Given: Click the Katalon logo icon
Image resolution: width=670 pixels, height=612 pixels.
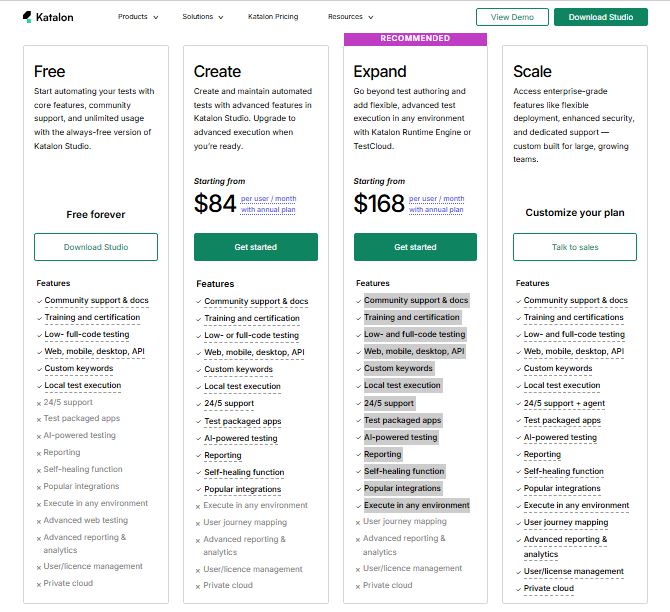Looking at the screenshot, I should tap(26, 17).
